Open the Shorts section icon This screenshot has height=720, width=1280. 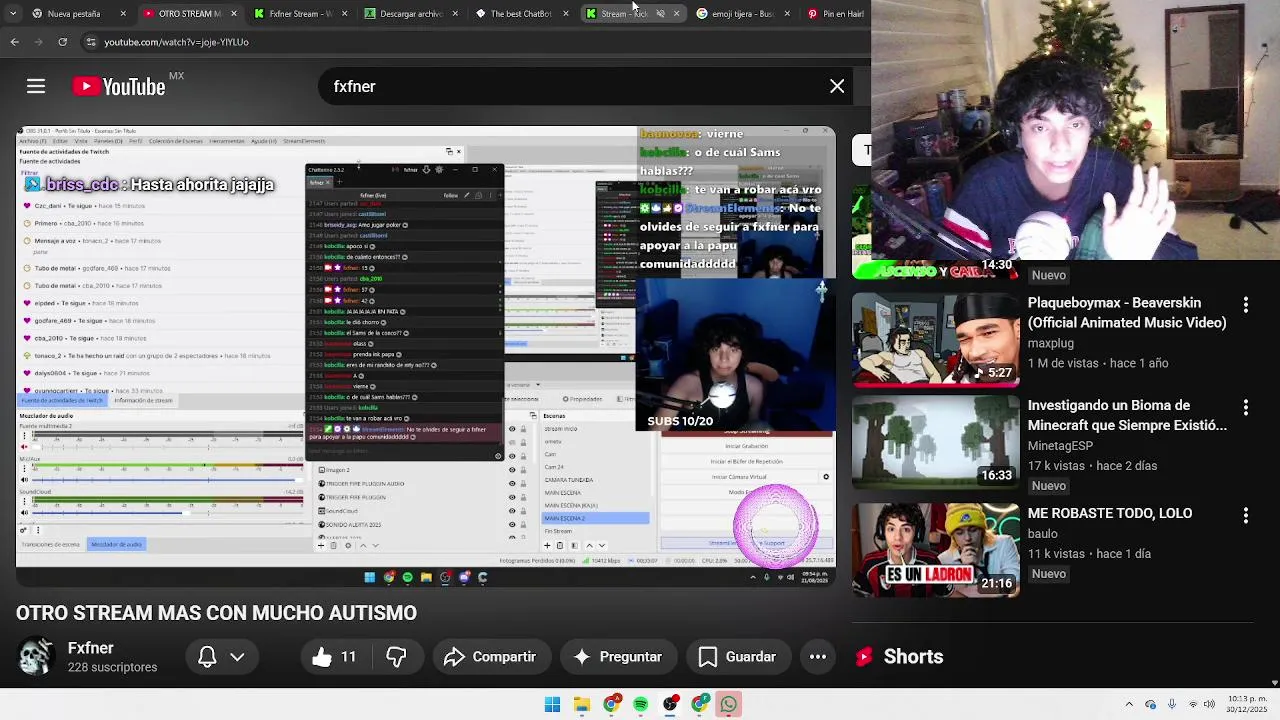point(864,657)
